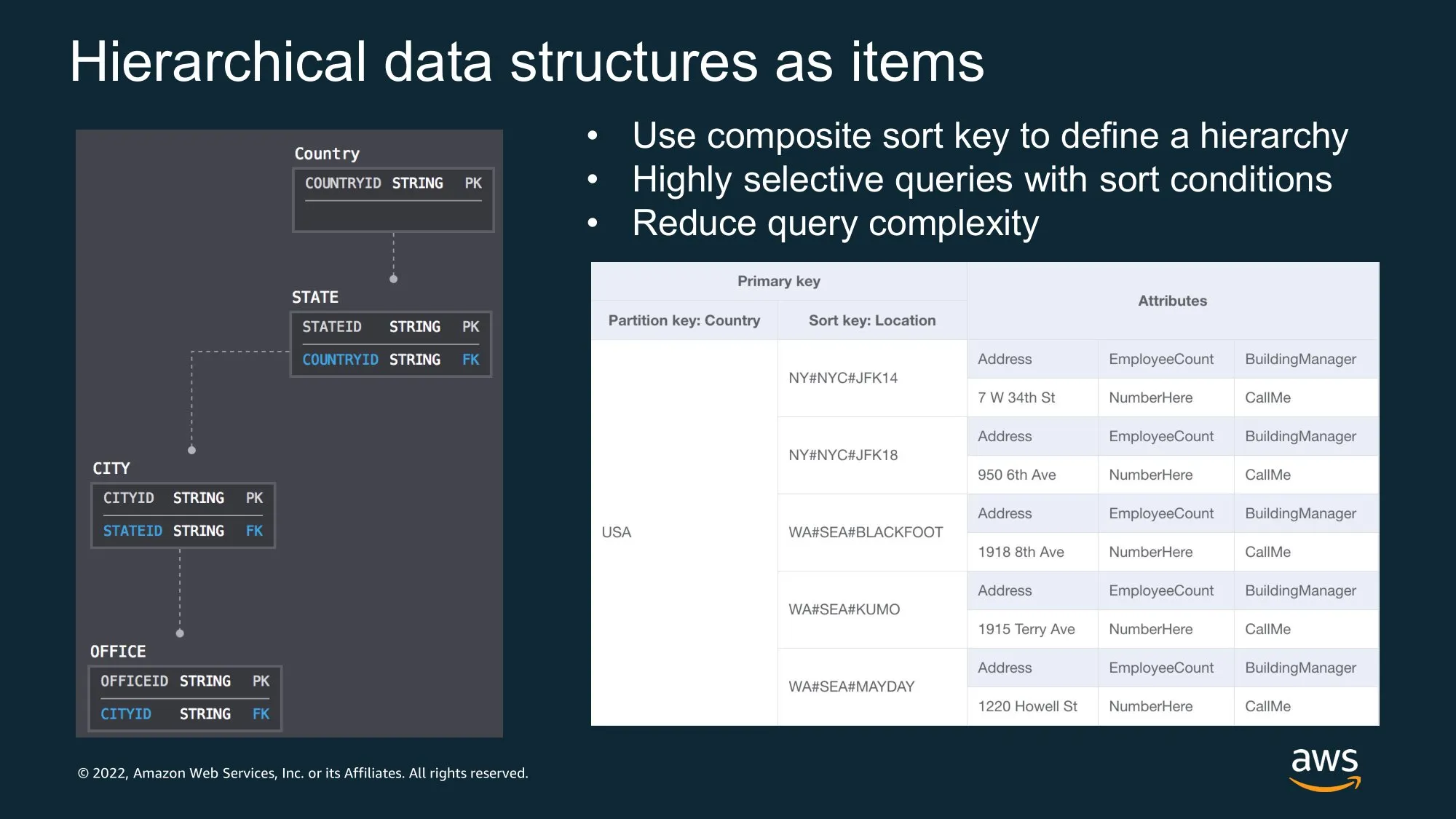Click Partition key: Country column header
Screen dimensions: 1456x819
pos(684,320)
